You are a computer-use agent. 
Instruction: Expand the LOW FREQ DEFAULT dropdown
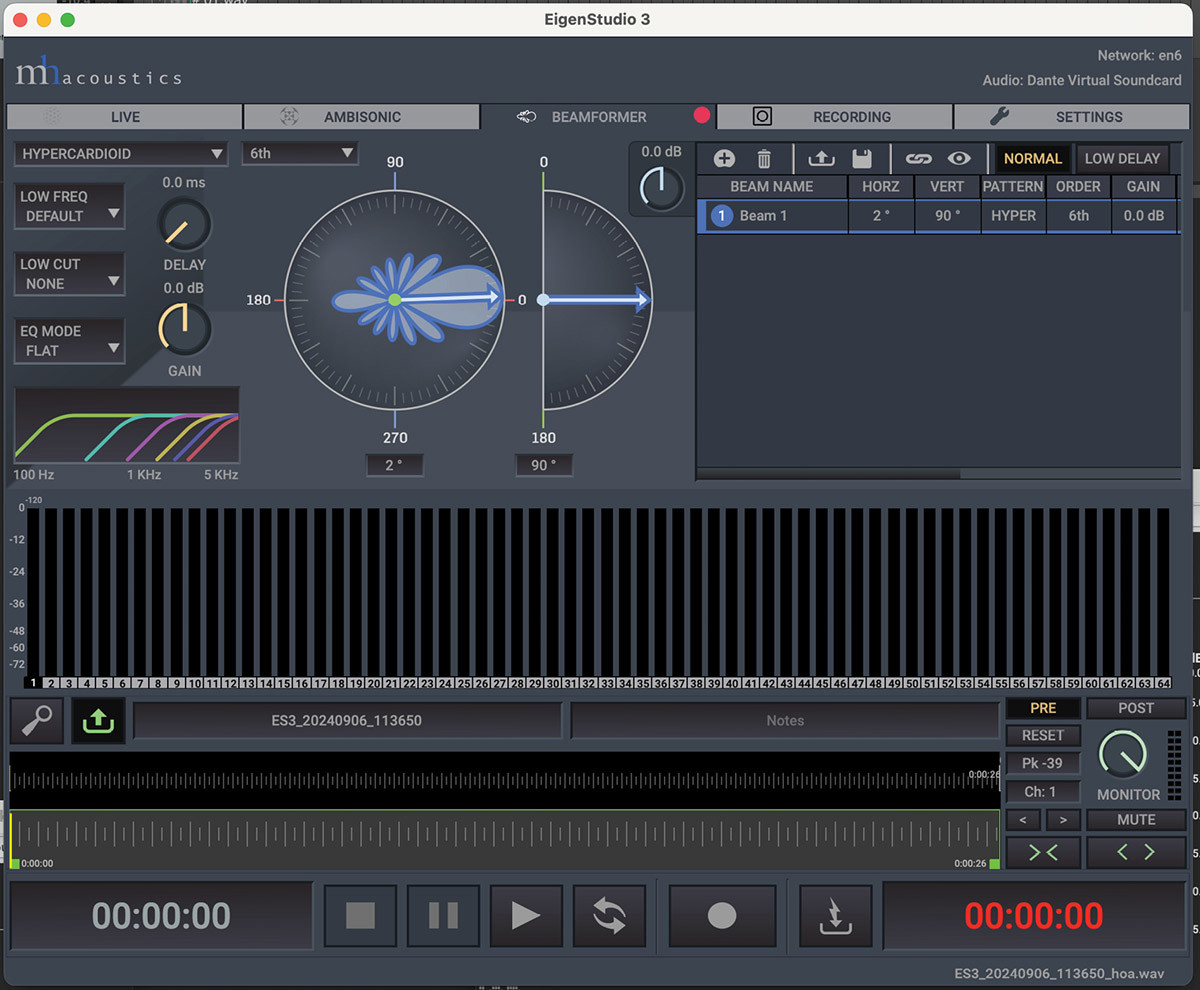pos(70,206)
